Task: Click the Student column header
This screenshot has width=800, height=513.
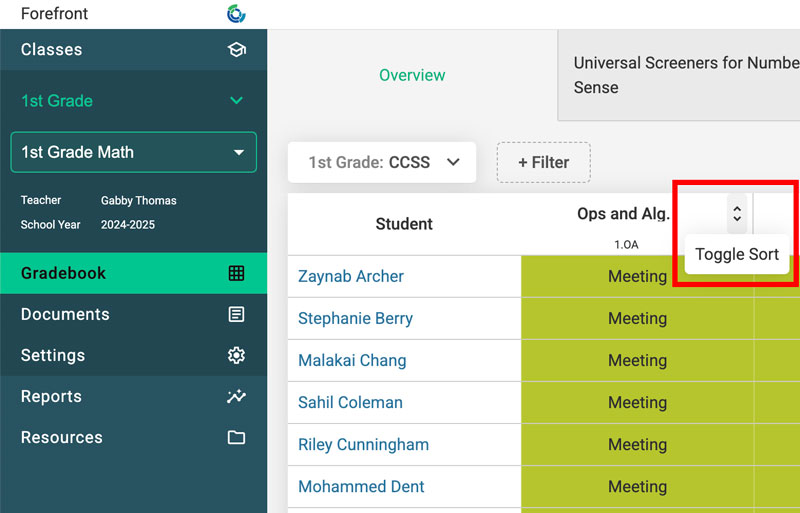Action: 404,224
